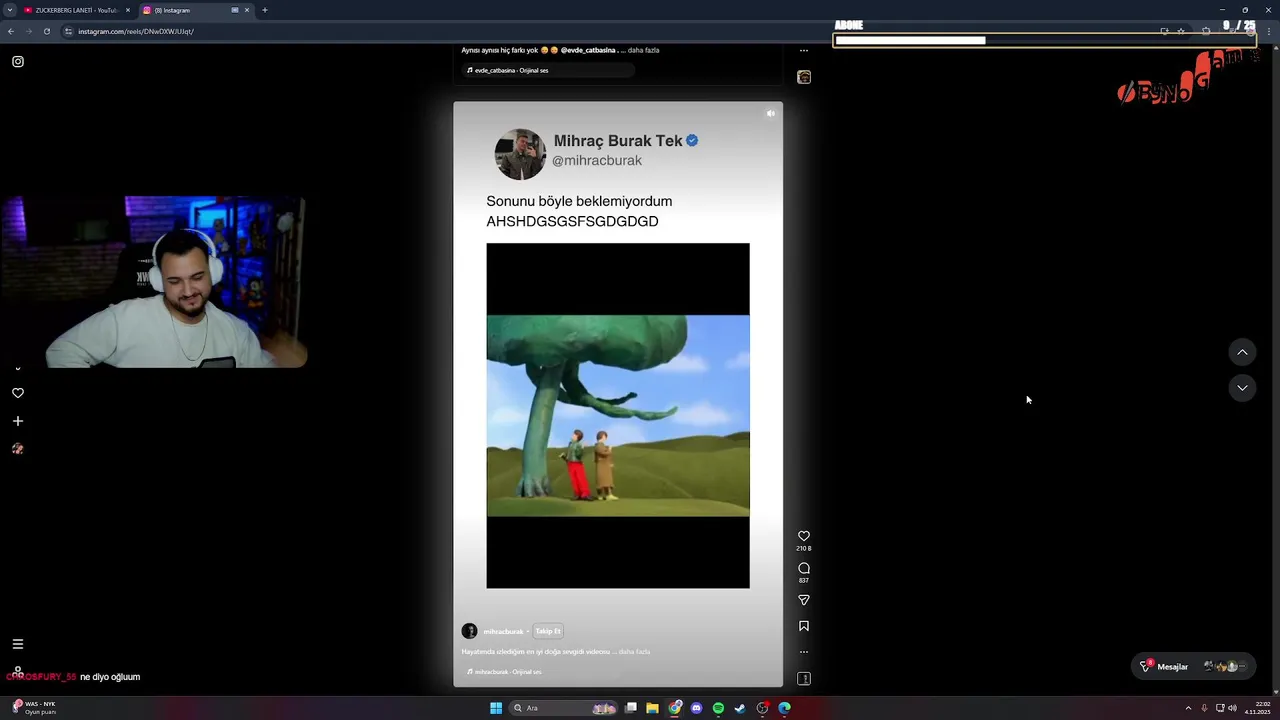Image resolution: width=1280 pixels, height=720 pixels.
Task: Go to the next reel with the down chevron
Action: click(1242, 388)
